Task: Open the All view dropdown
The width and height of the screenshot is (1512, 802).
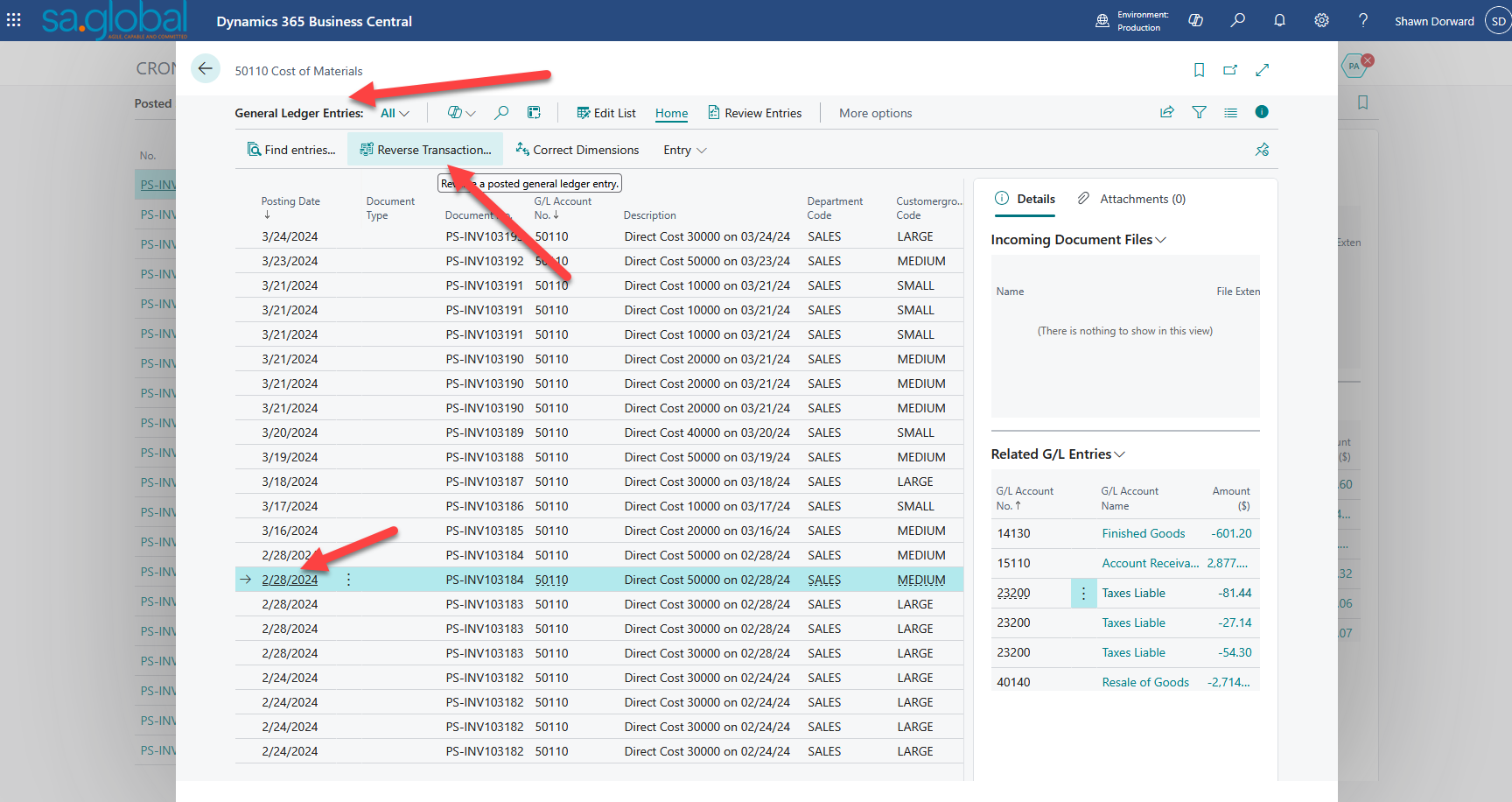Action: [x=395, y=113]
